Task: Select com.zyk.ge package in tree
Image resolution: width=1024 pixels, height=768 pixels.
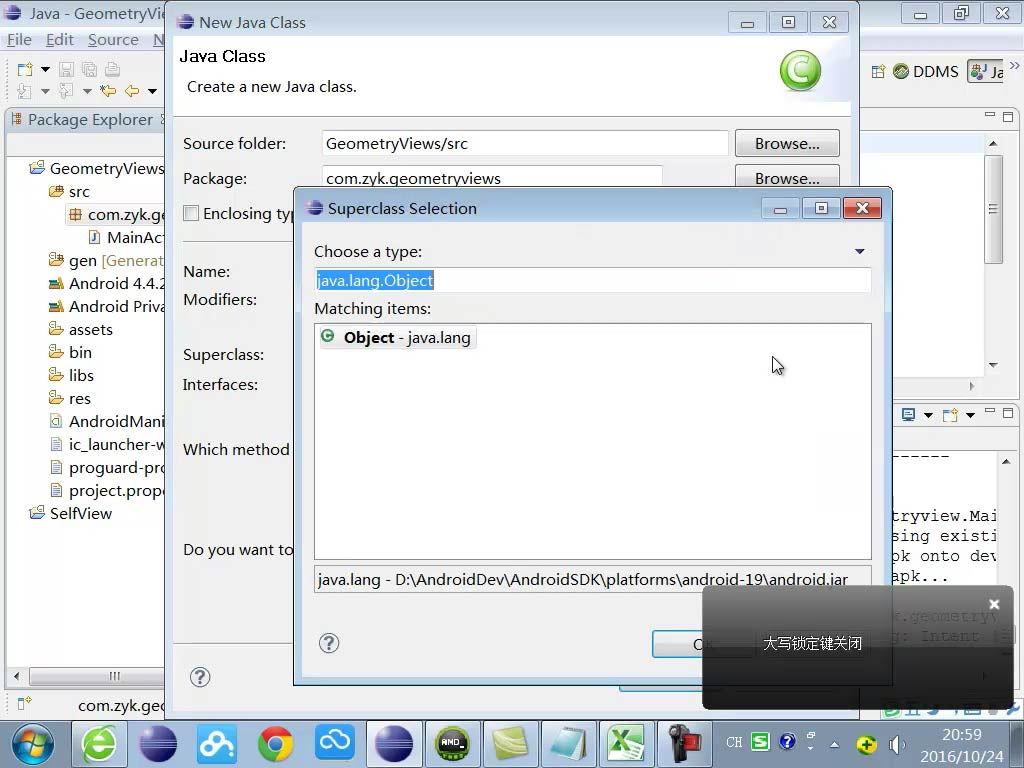Action: tap(116, 215)
